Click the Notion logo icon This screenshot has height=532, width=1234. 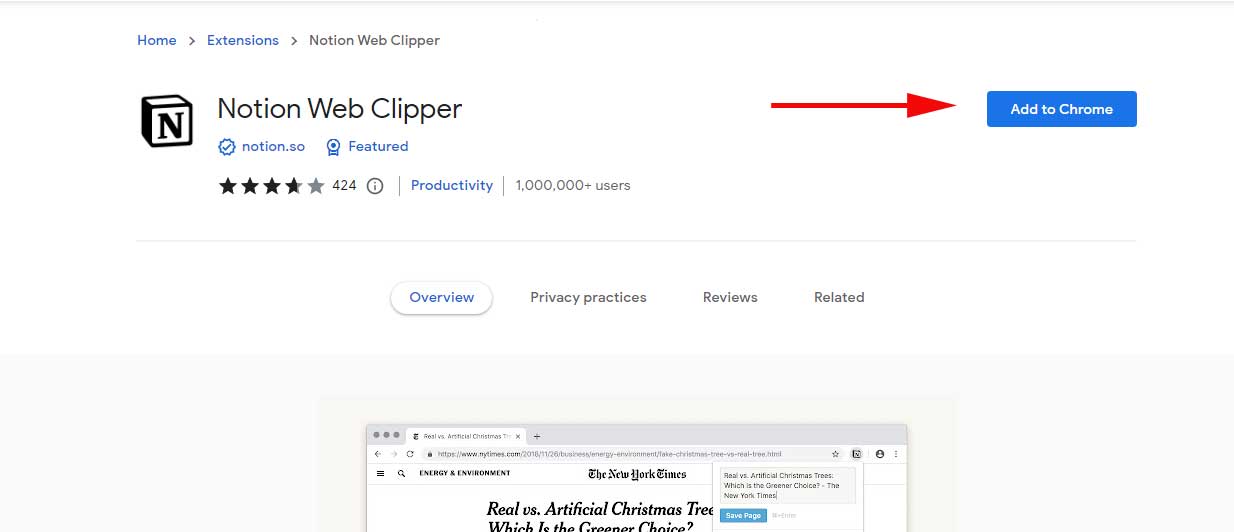point(167,121)
